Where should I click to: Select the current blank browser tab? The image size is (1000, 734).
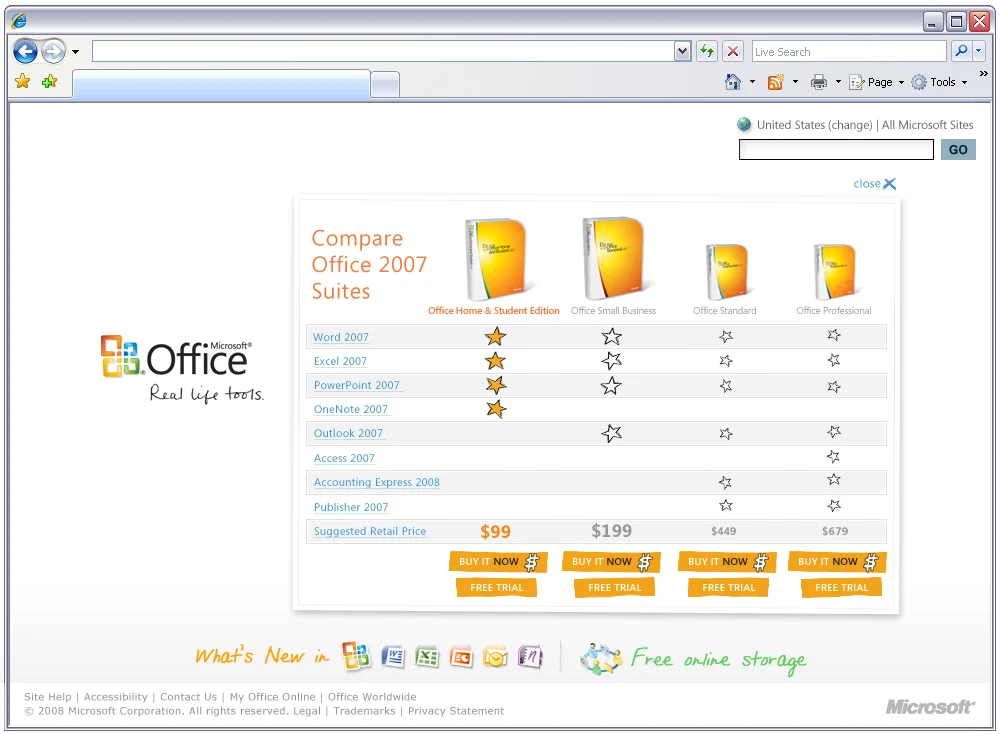tap(221, 84)
